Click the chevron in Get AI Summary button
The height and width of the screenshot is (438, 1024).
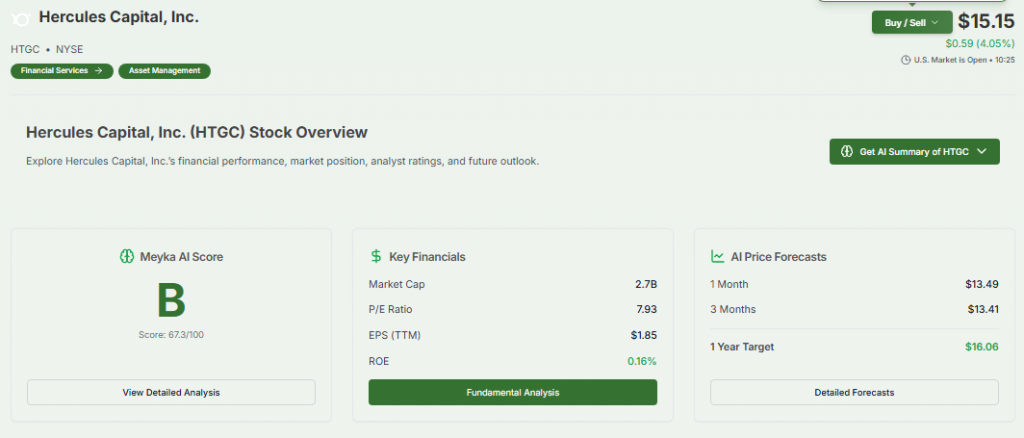[982, 151]
